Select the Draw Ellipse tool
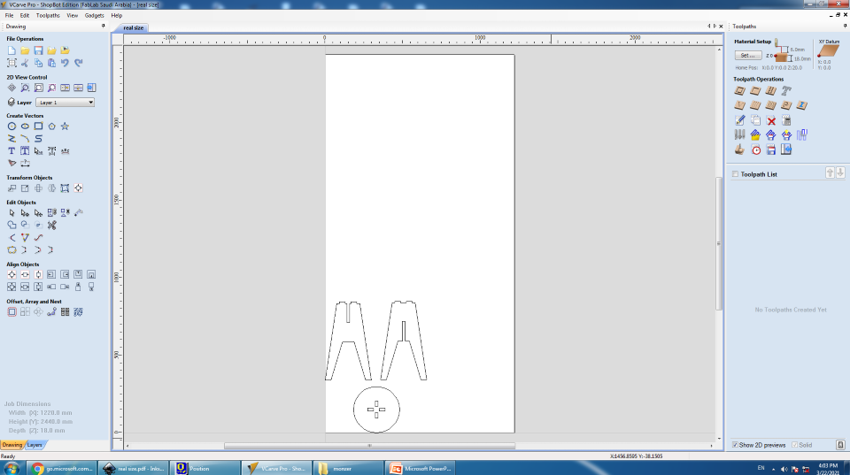 point(25,126)
